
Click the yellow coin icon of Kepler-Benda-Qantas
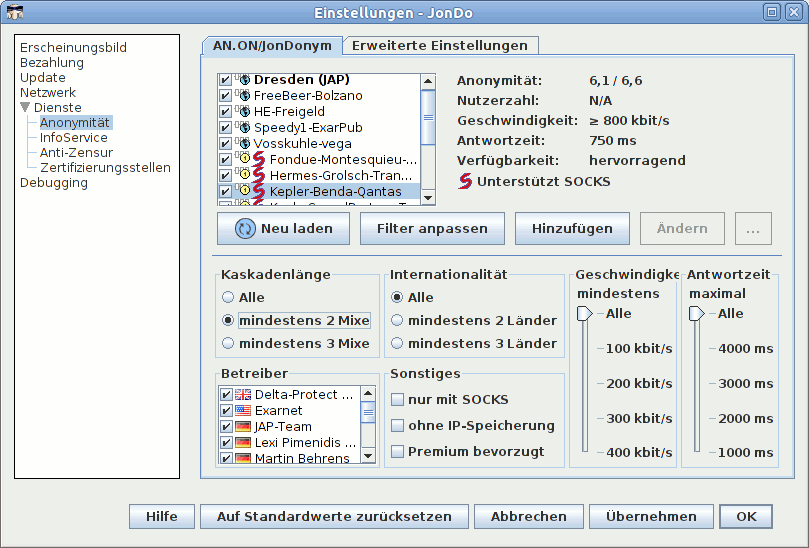coord(245,191)
